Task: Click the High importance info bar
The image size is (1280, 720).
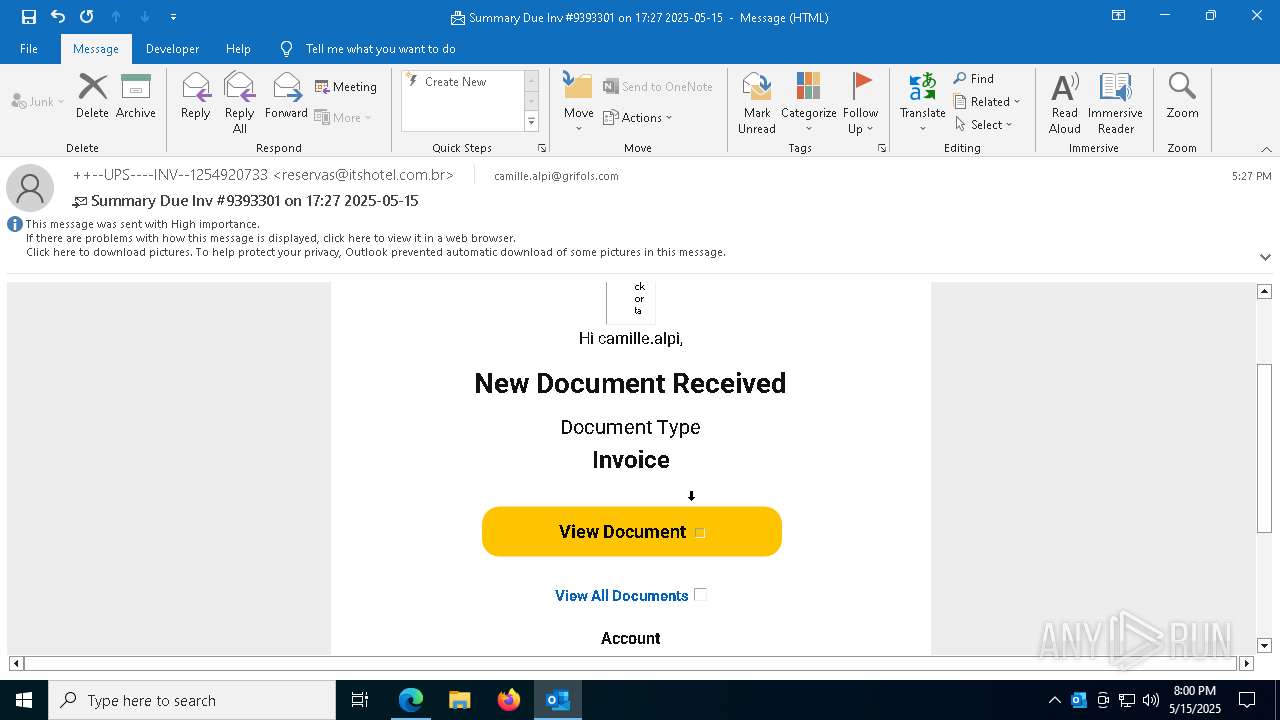Action: click(143, 224)
